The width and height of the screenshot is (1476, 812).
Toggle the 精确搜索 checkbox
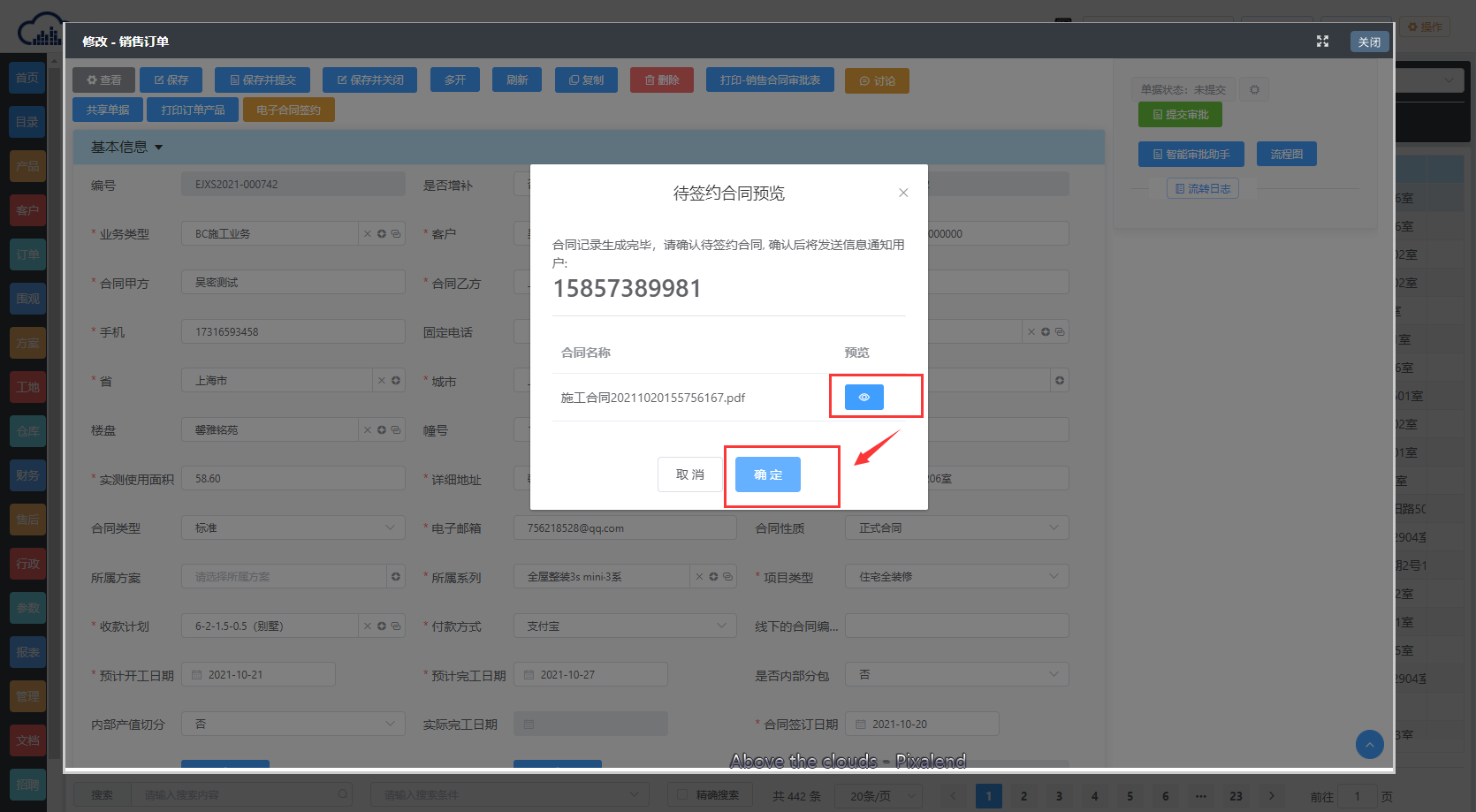pos(682,795)
